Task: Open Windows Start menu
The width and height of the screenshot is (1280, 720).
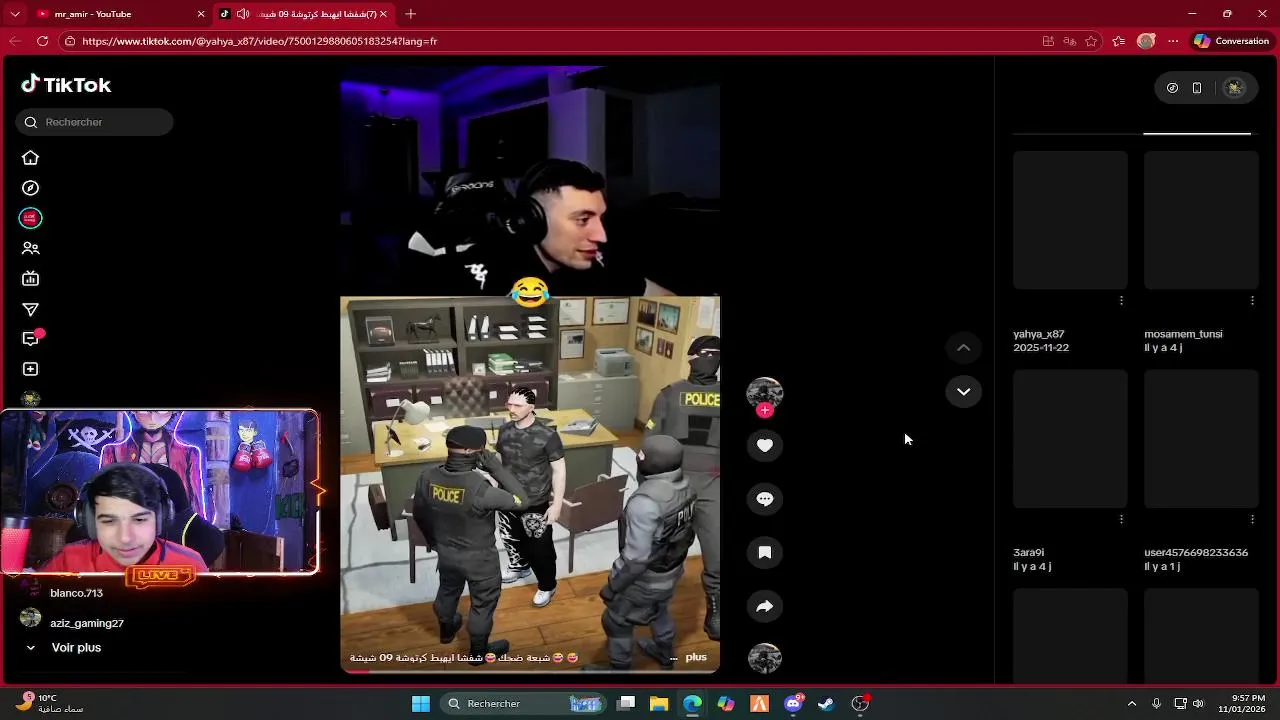Action: [x=421, y=704]
